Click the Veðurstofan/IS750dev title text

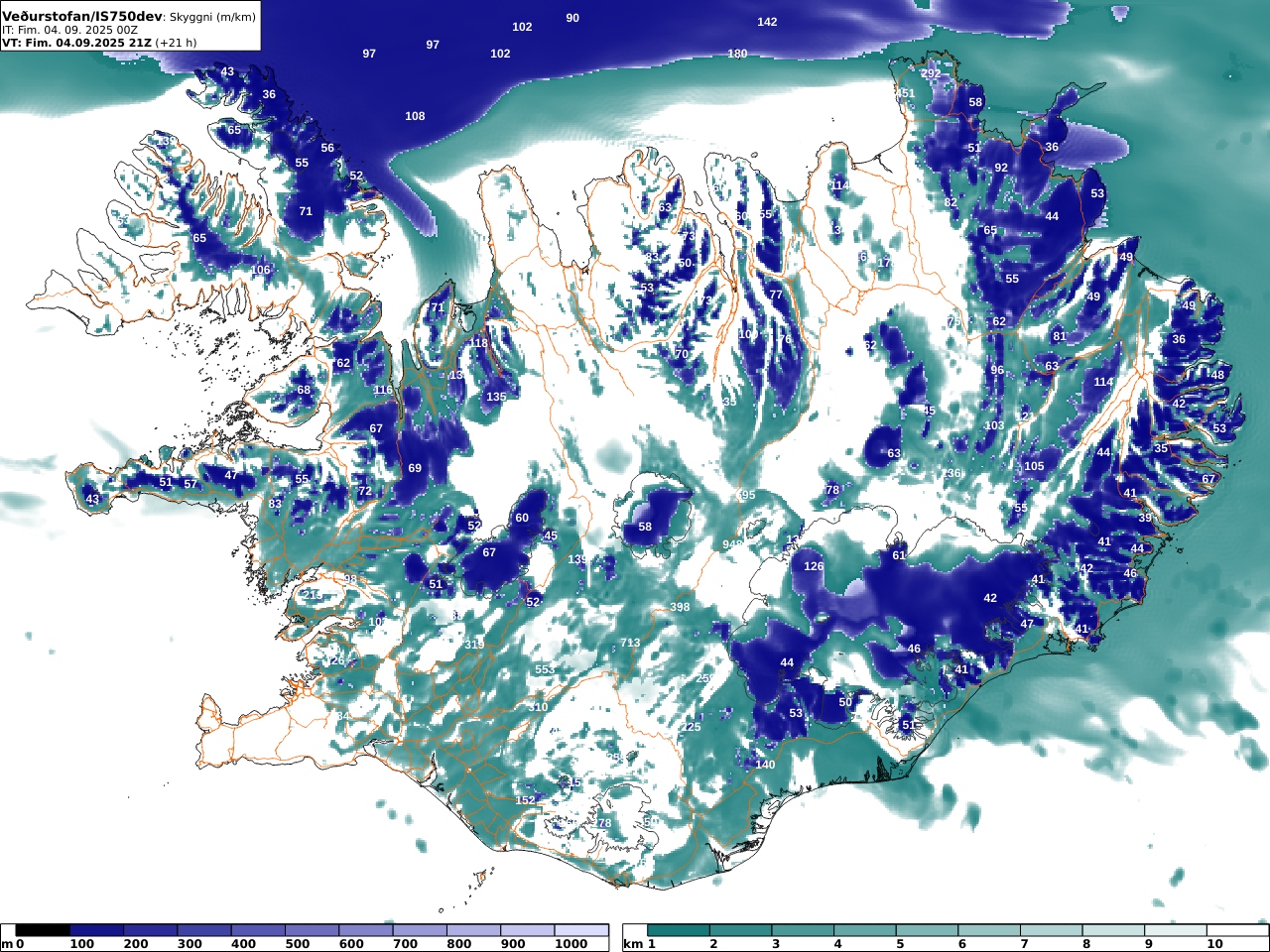pos(81,17)
